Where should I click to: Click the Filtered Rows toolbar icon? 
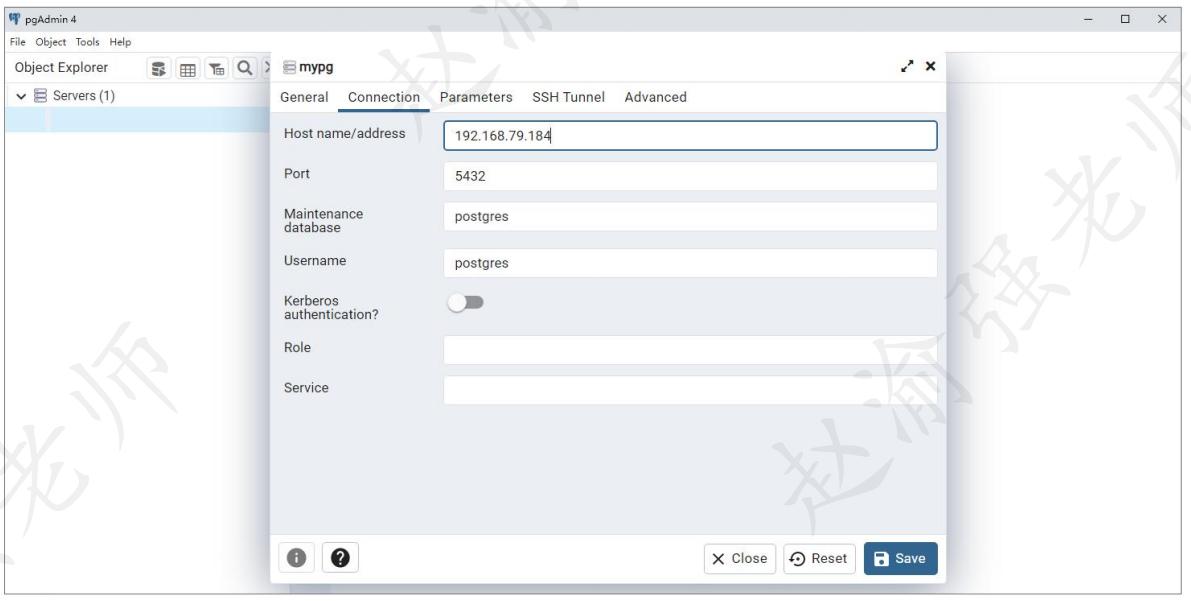(x=216, y=69)
